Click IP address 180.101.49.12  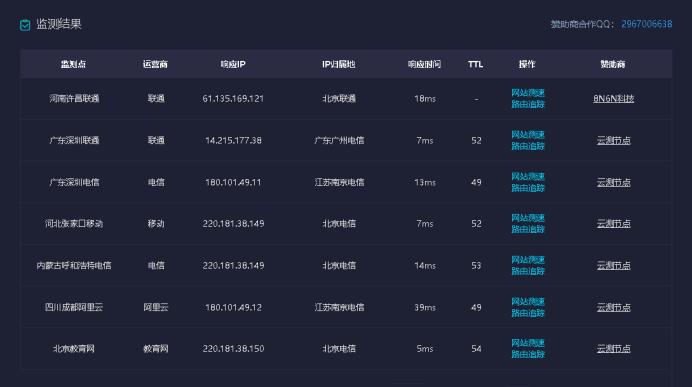[x=233, y=308]
